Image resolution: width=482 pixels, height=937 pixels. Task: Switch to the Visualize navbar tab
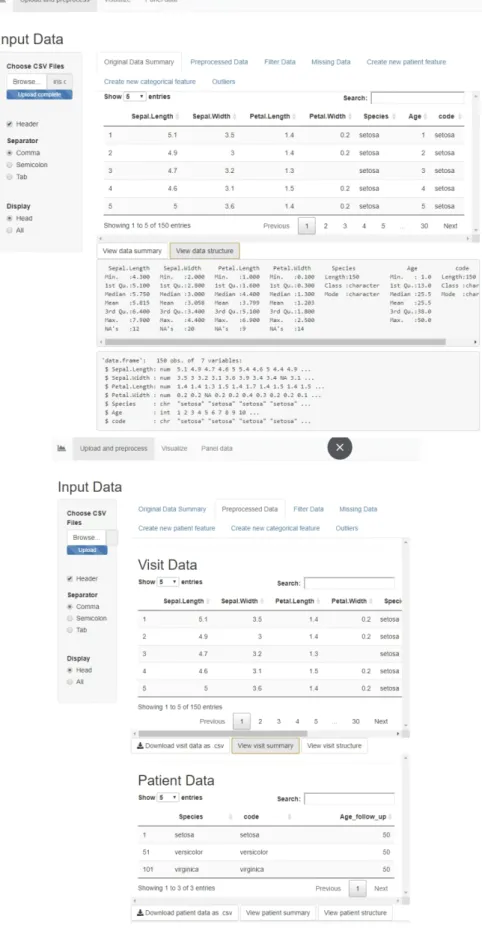[174, 448]
